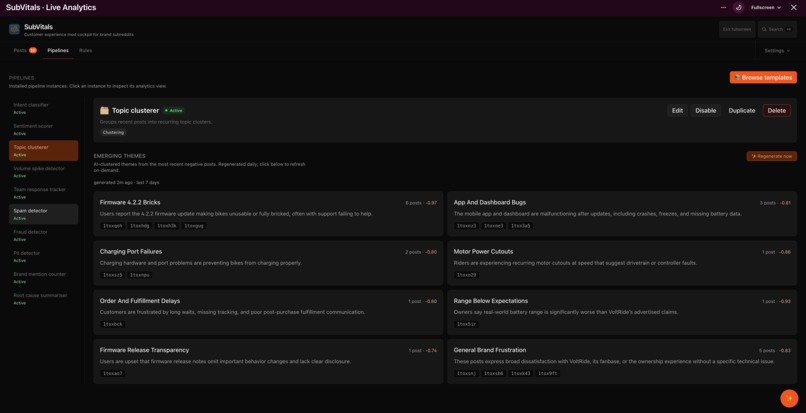Open post ID 1txxk43
806x413 pixels.
tap(521, 373)
